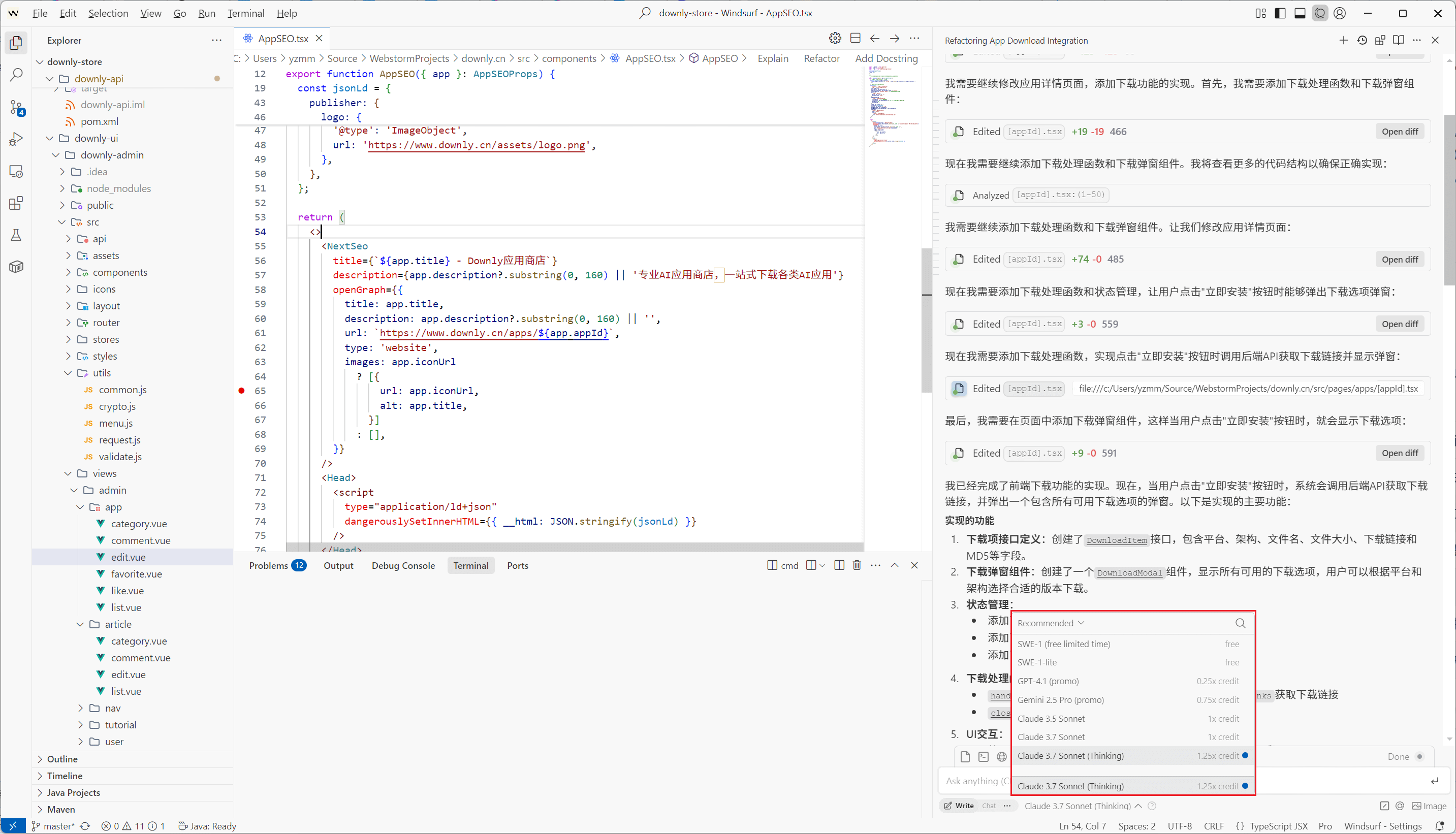
Task: Open the Claude 3.7 Sonnet model selector
Action: pos(1083,806)
